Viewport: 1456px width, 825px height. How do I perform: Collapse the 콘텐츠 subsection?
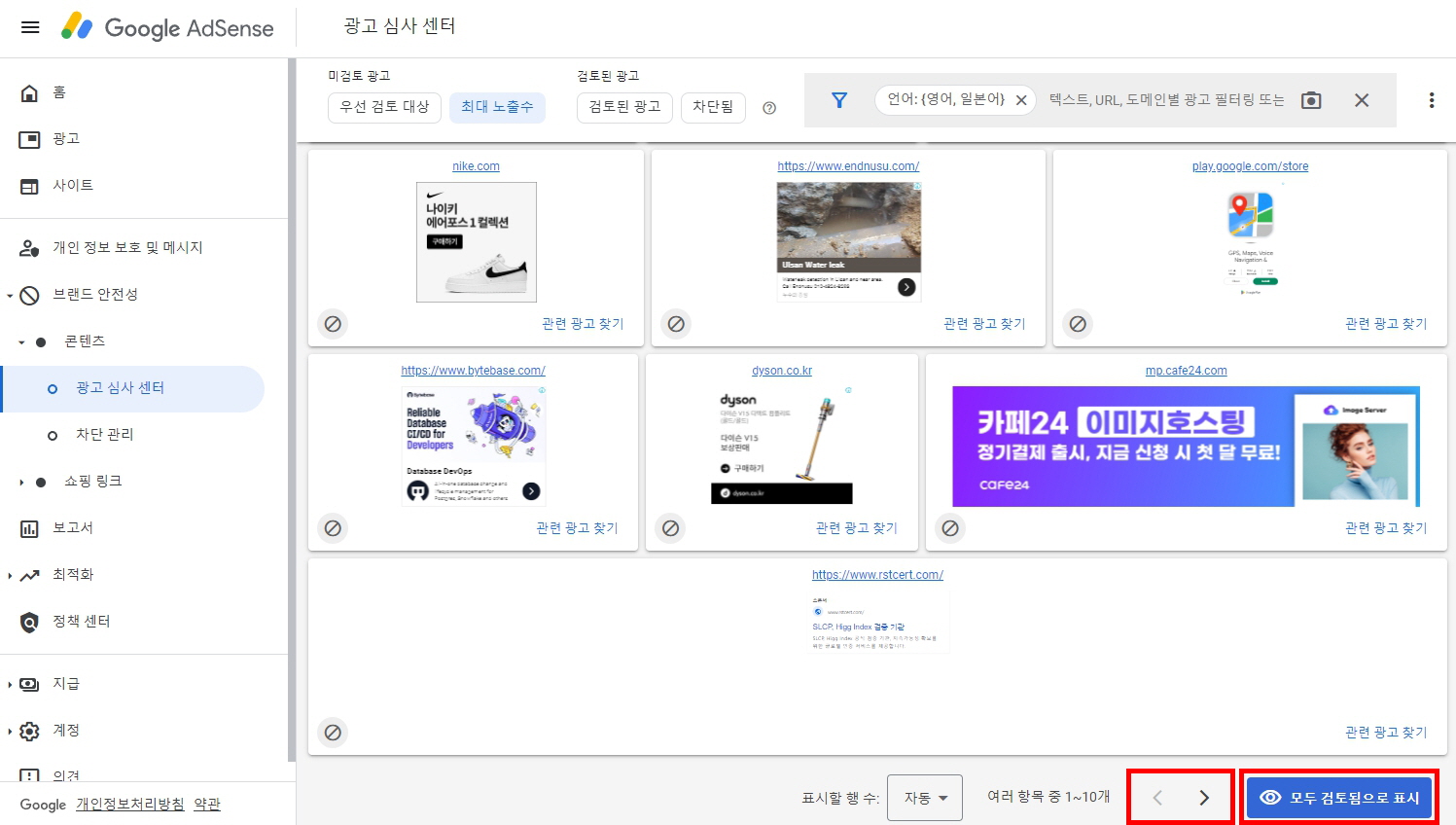21,342
